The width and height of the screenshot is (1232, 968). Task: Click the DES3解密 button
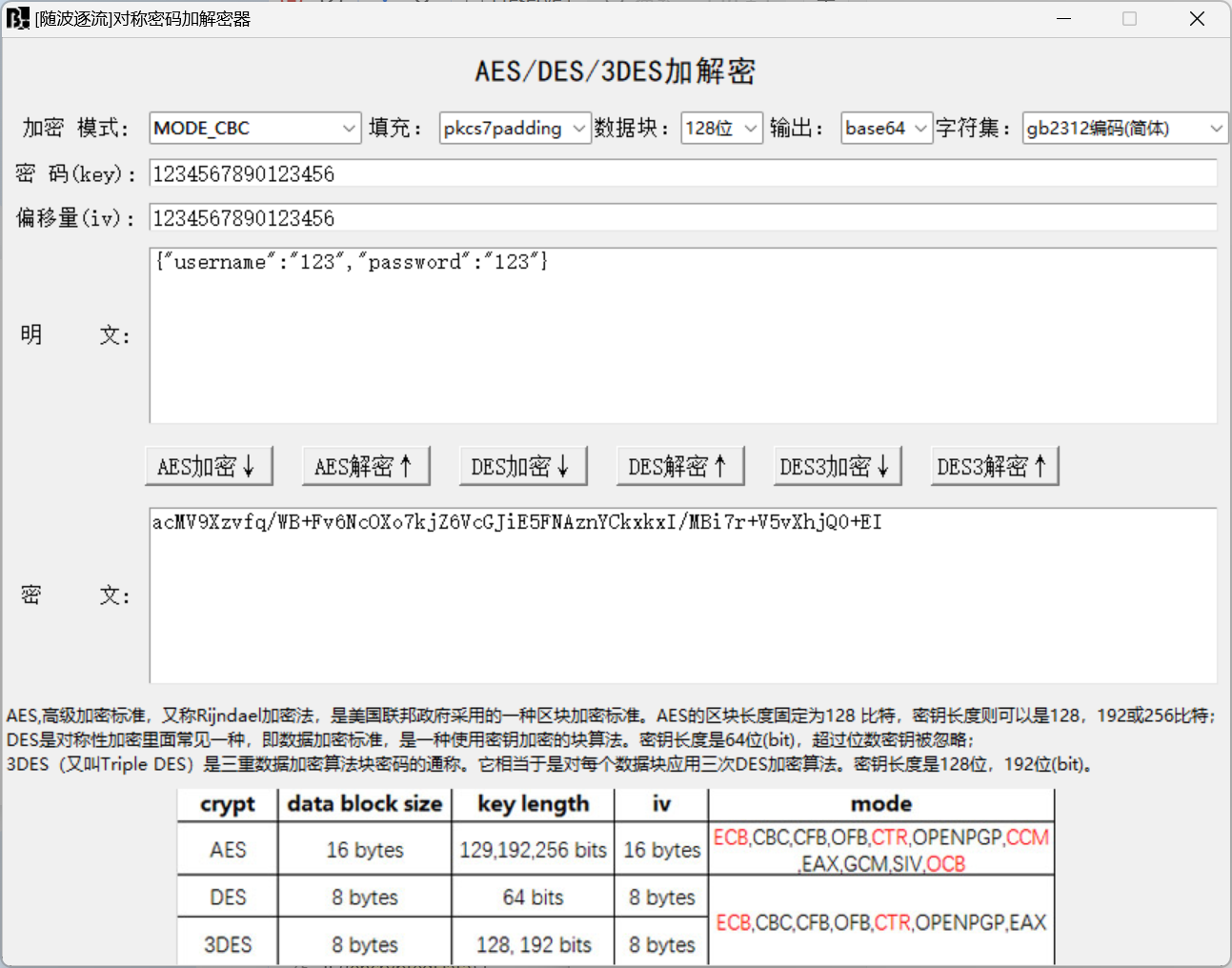click(994, 465)
